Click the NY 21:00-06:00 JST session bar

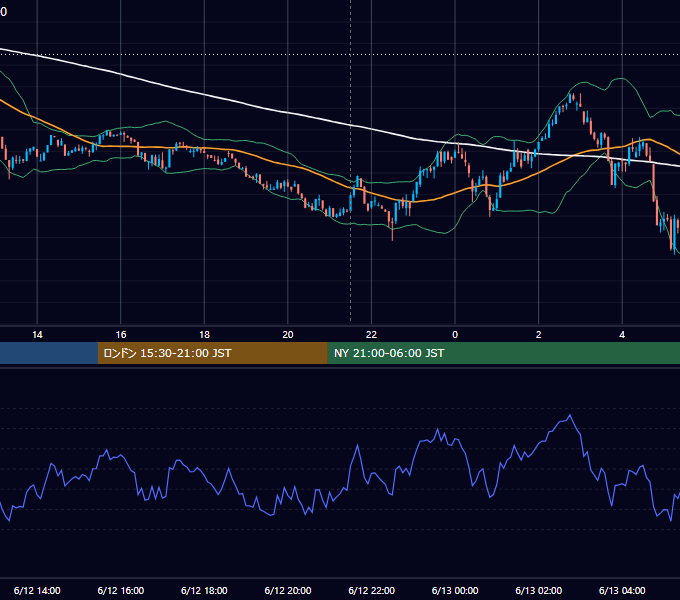click(503, 353)
